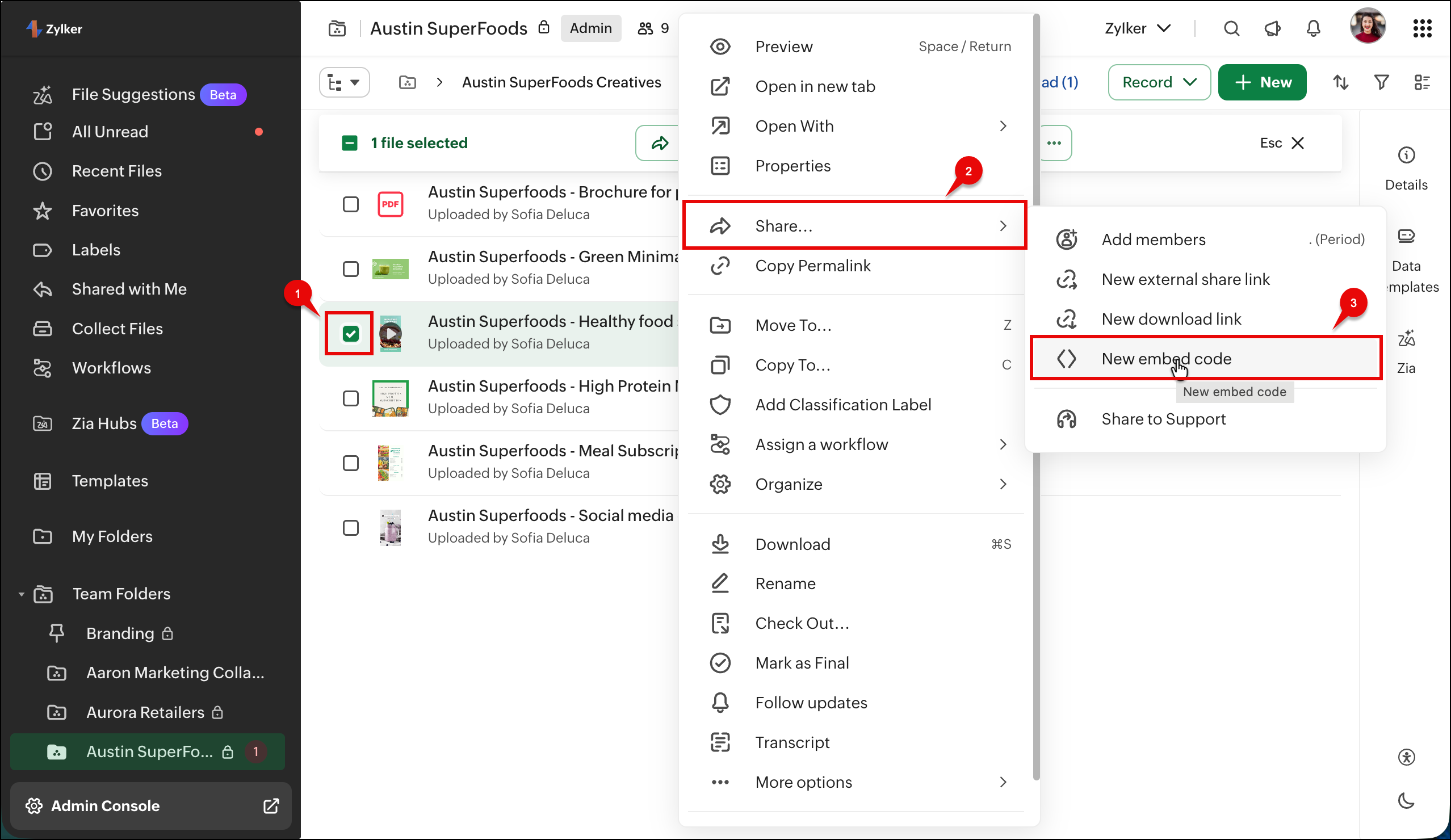Screen dimensions: 1451x840
Task: Switch the list view layout icon
Action: 1422,82
